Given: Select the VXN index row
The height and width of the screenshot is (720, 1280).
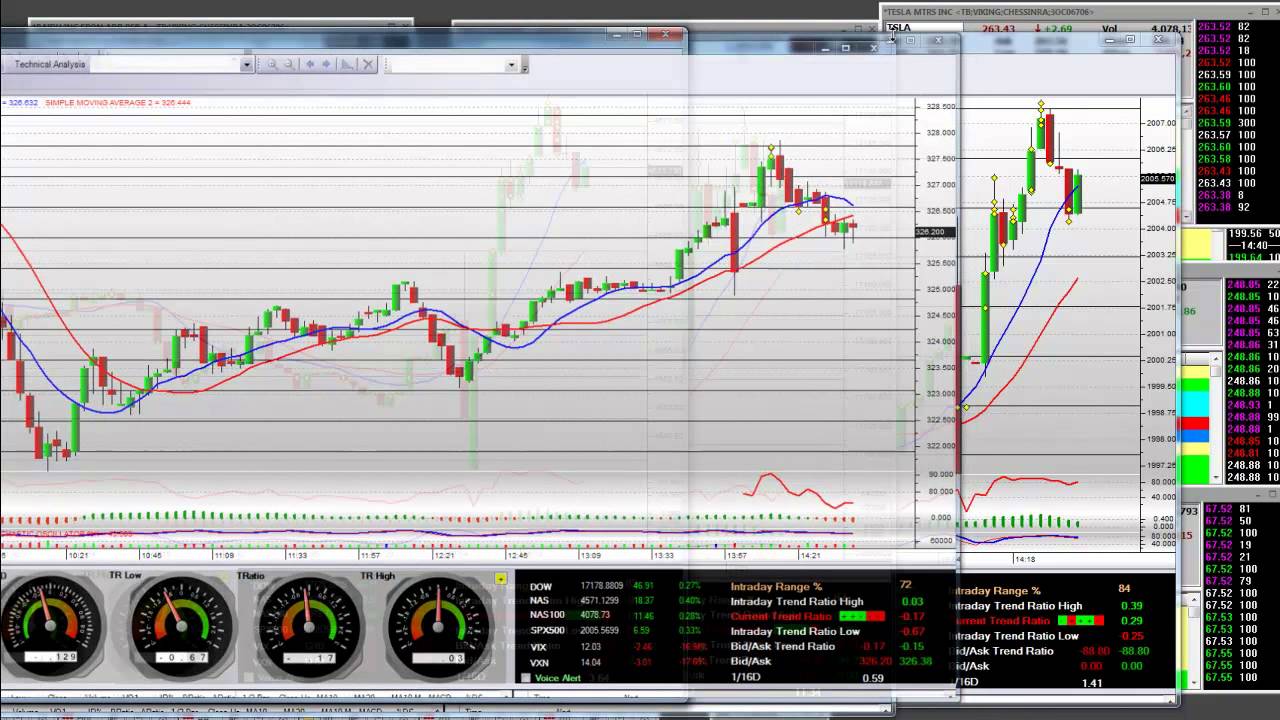Looking at the screenshot, I should tap(620, 662).
